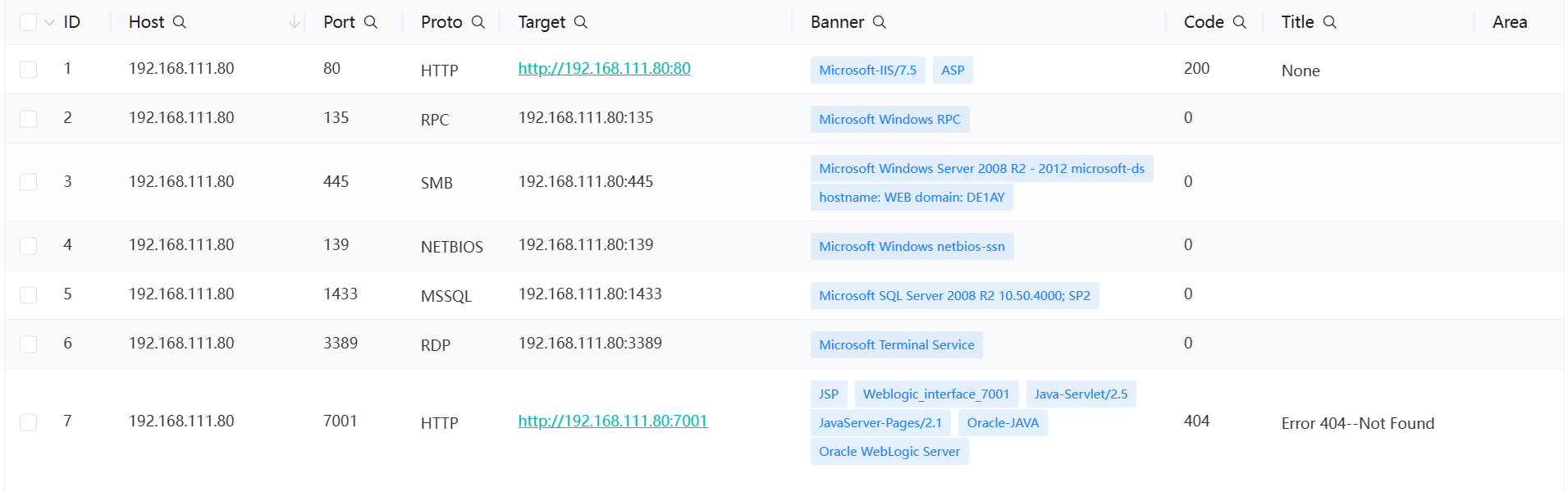Click the Host column sort arrow

(x=295, y=22)
